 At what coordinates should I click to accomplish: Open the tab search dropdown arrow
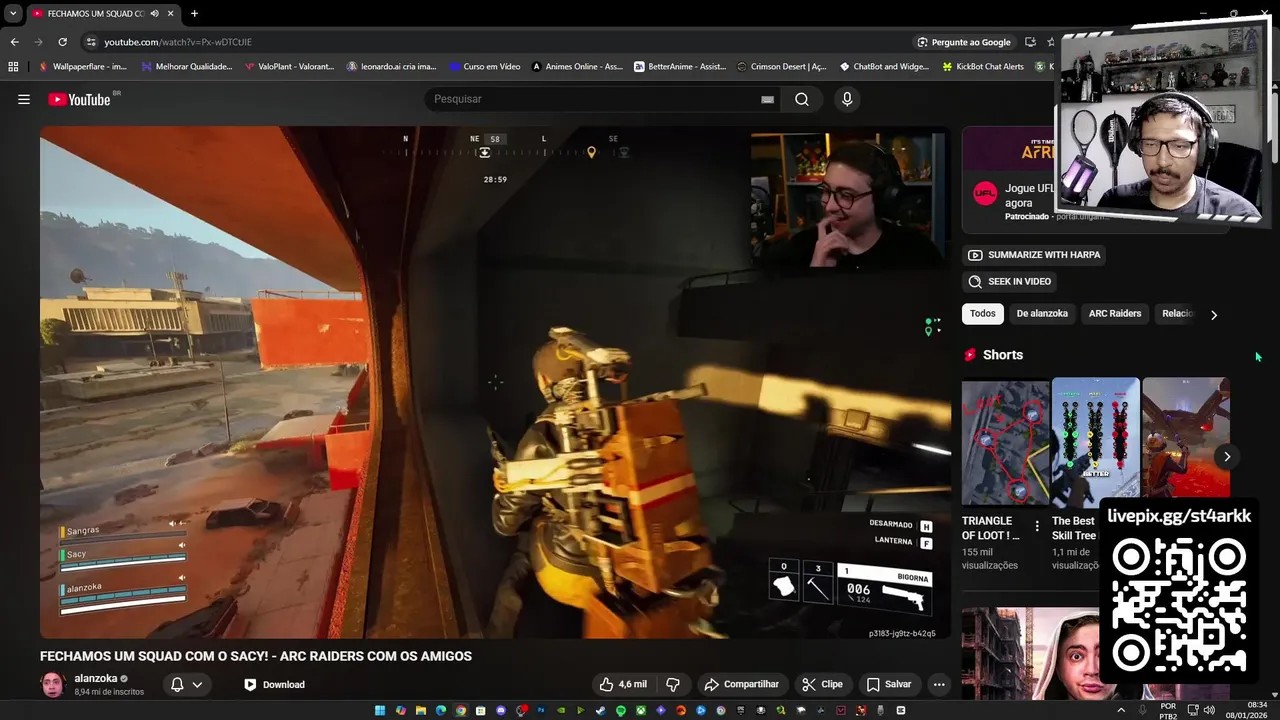click(x=13, y=14)
